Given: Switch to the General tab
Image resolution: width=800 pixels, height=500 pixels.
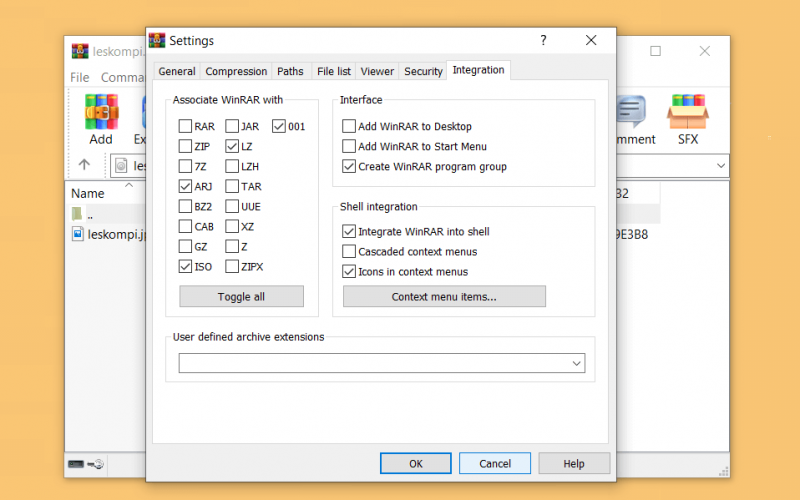Looking at the screenshot, I should point(177,71).
